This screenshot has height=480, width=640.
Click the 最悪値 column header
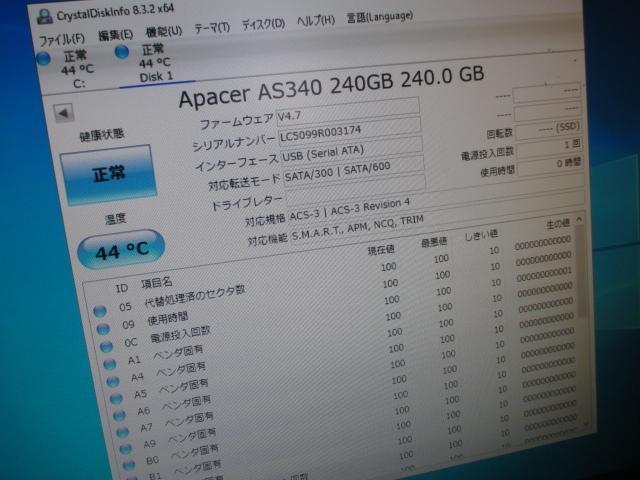[x=433, y=242]
